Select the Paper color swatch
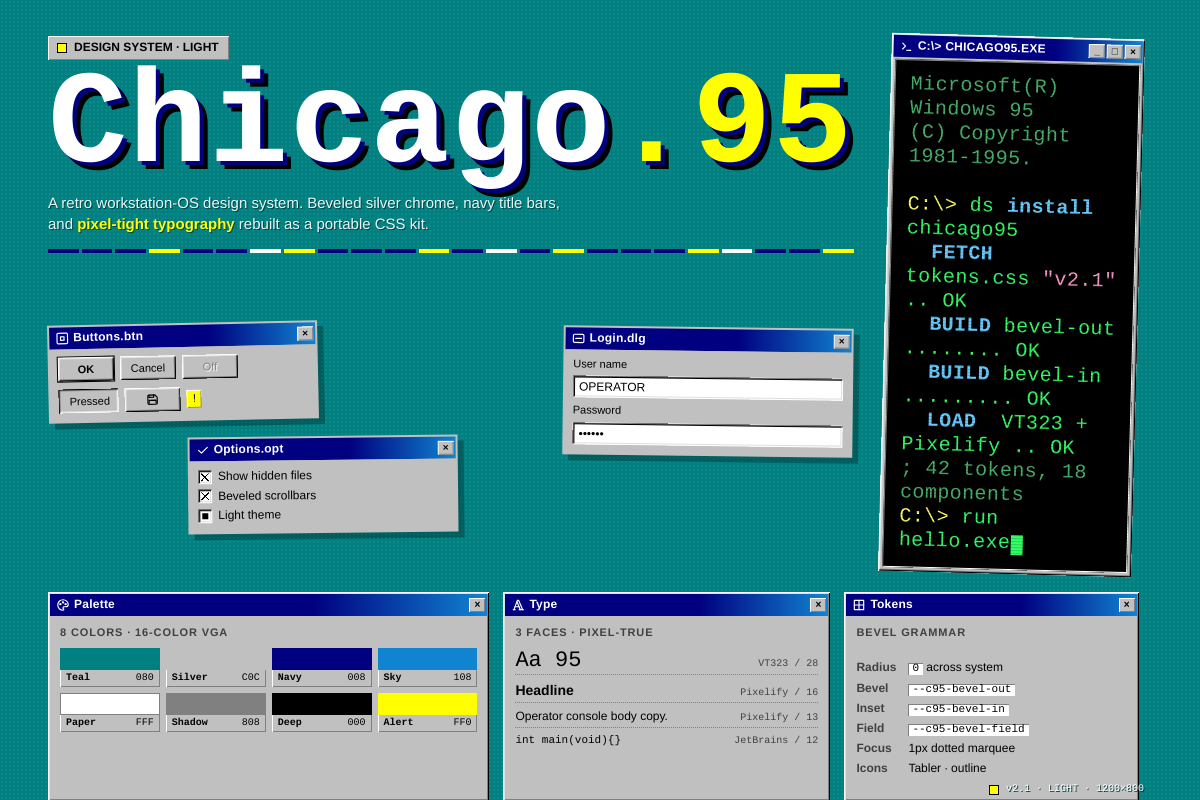 tap(110, 712)
